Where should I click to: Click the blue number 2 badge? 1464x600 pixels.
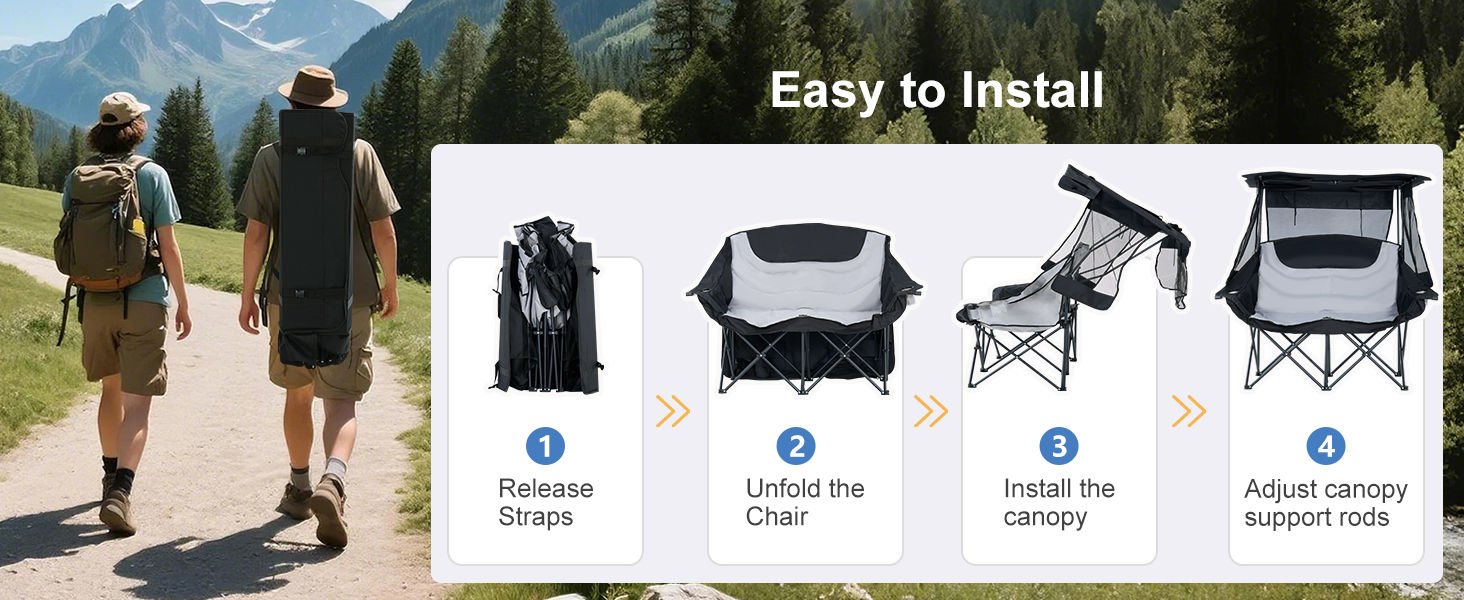(x=796, y=446)
